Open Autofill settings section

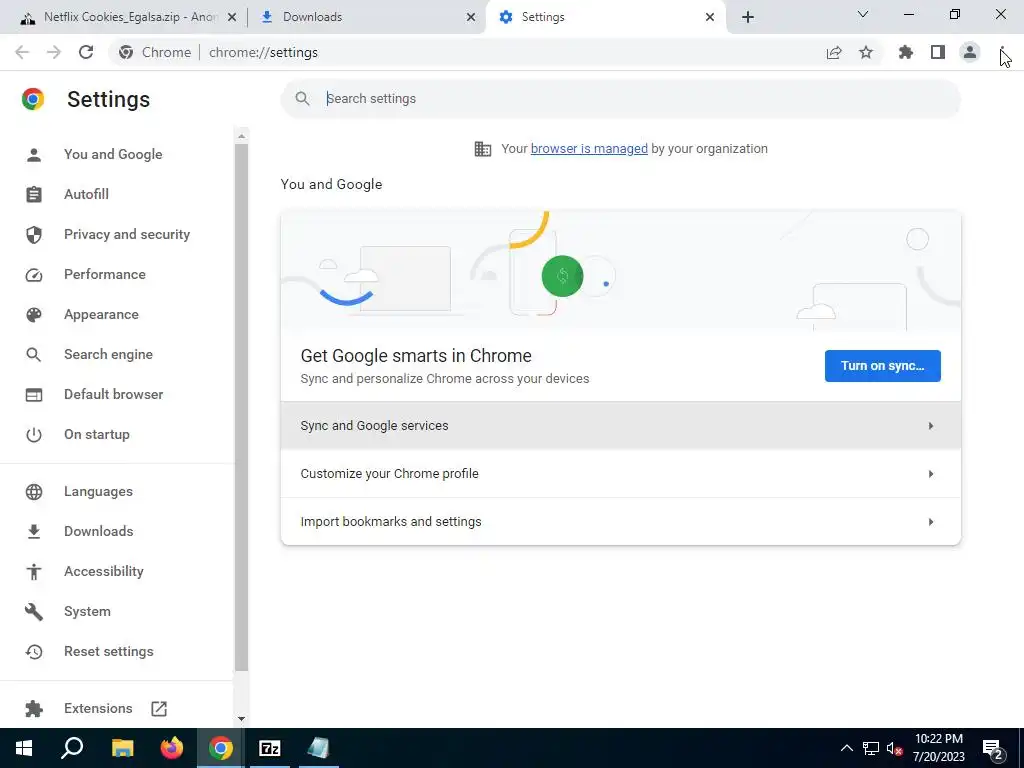tap(86, 195)
